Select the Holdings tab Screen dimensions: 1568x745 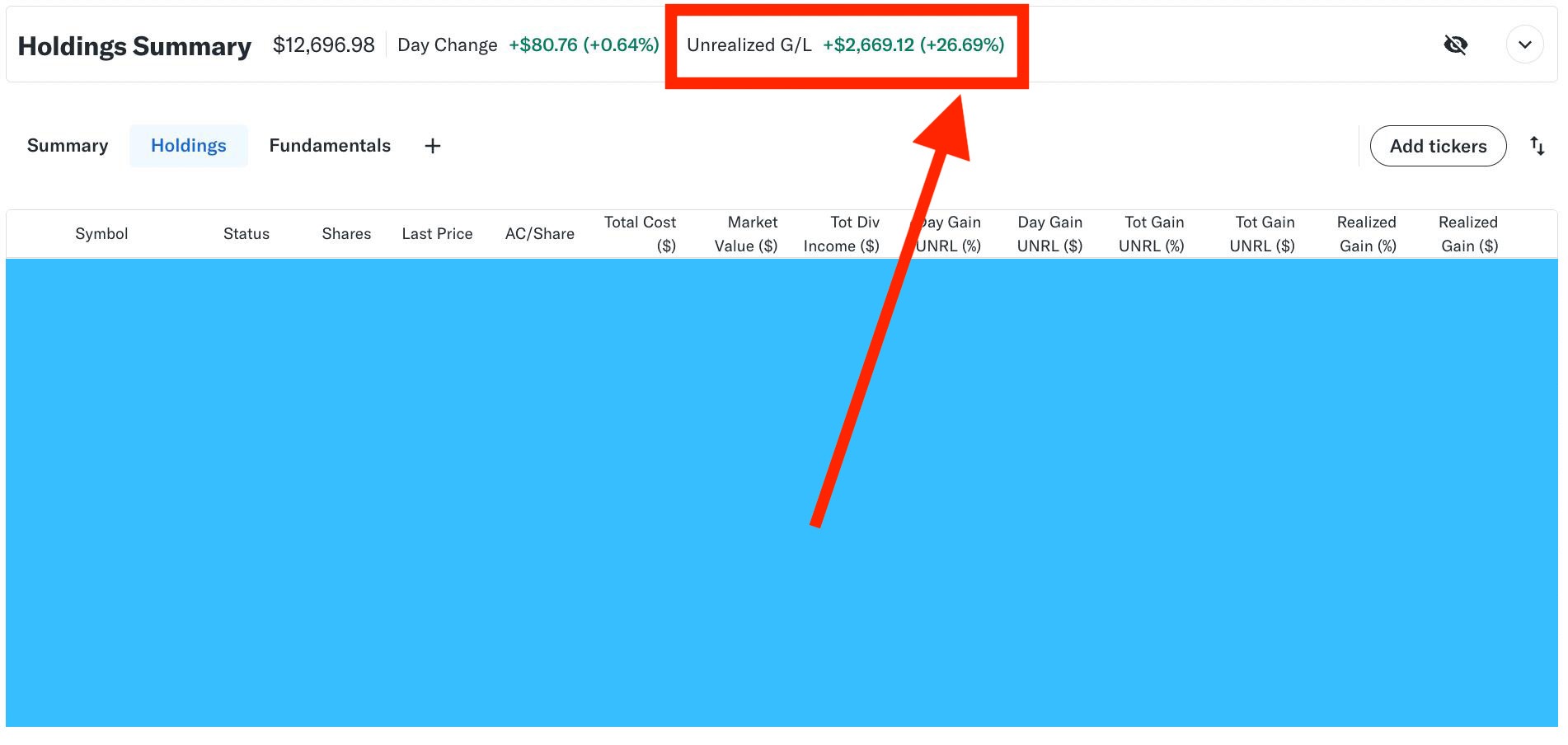(188, 146)
